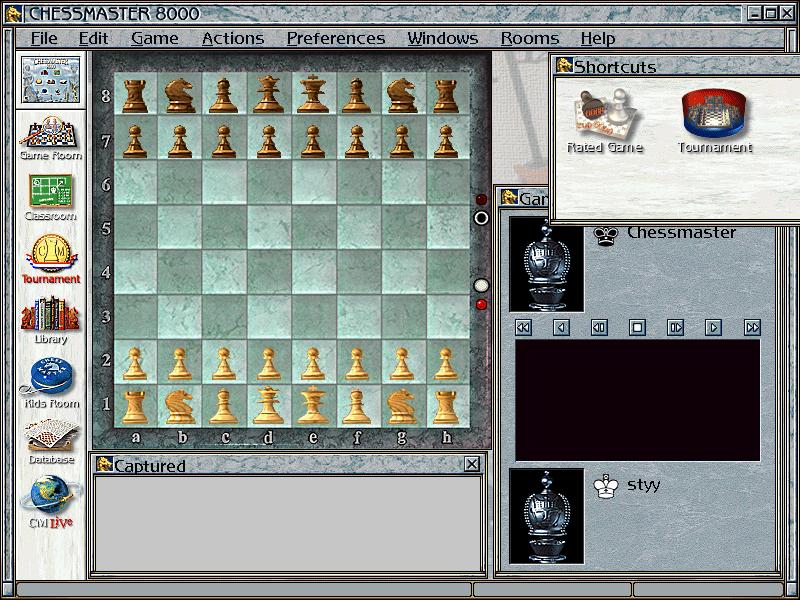This screenshot has width=800, height=600.
Task: Open the Help menu
Action: click(x=598, y=38)
